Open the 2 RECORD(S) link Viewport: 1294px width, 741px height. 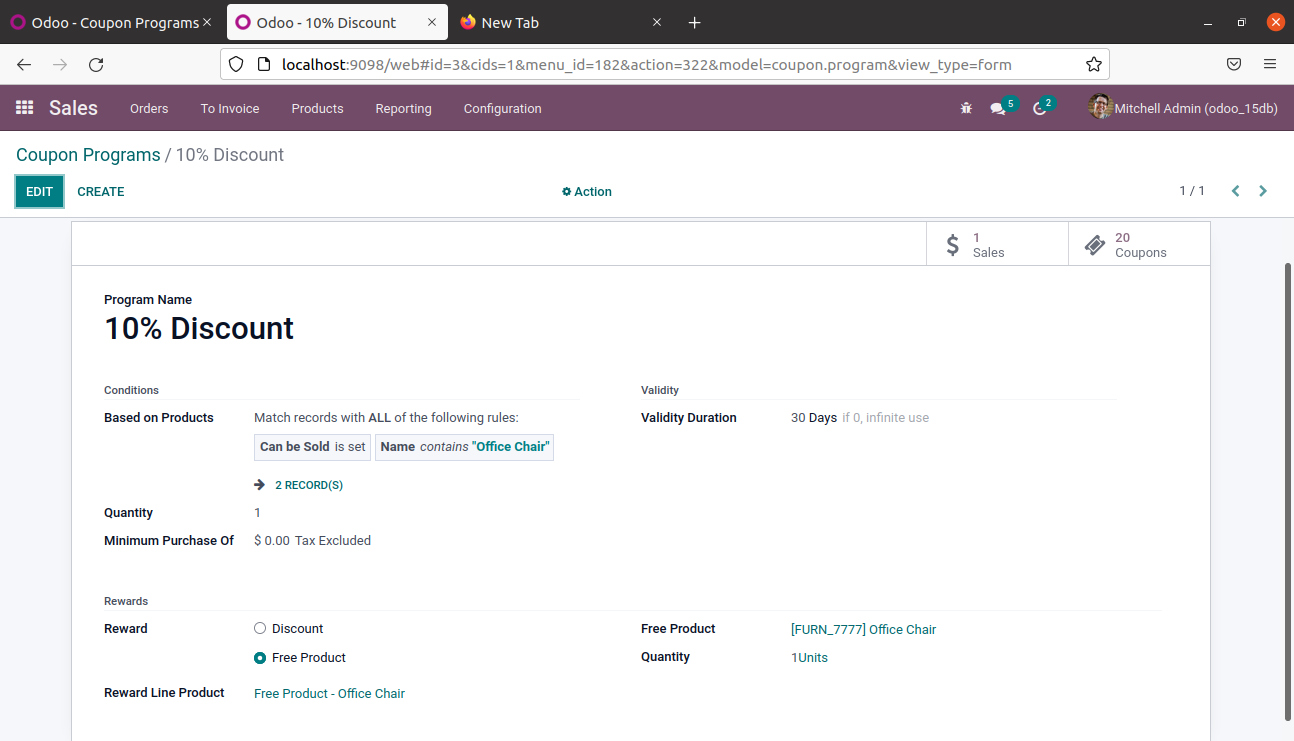coord(309,485)
